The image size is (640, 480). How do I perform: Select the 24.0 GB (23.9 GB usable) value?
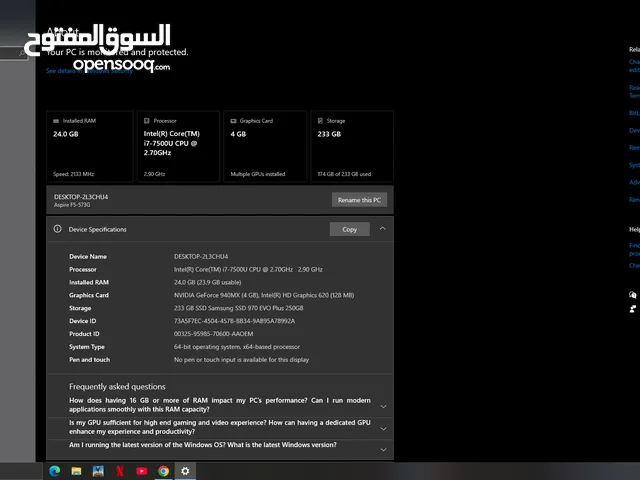(207, 282)
